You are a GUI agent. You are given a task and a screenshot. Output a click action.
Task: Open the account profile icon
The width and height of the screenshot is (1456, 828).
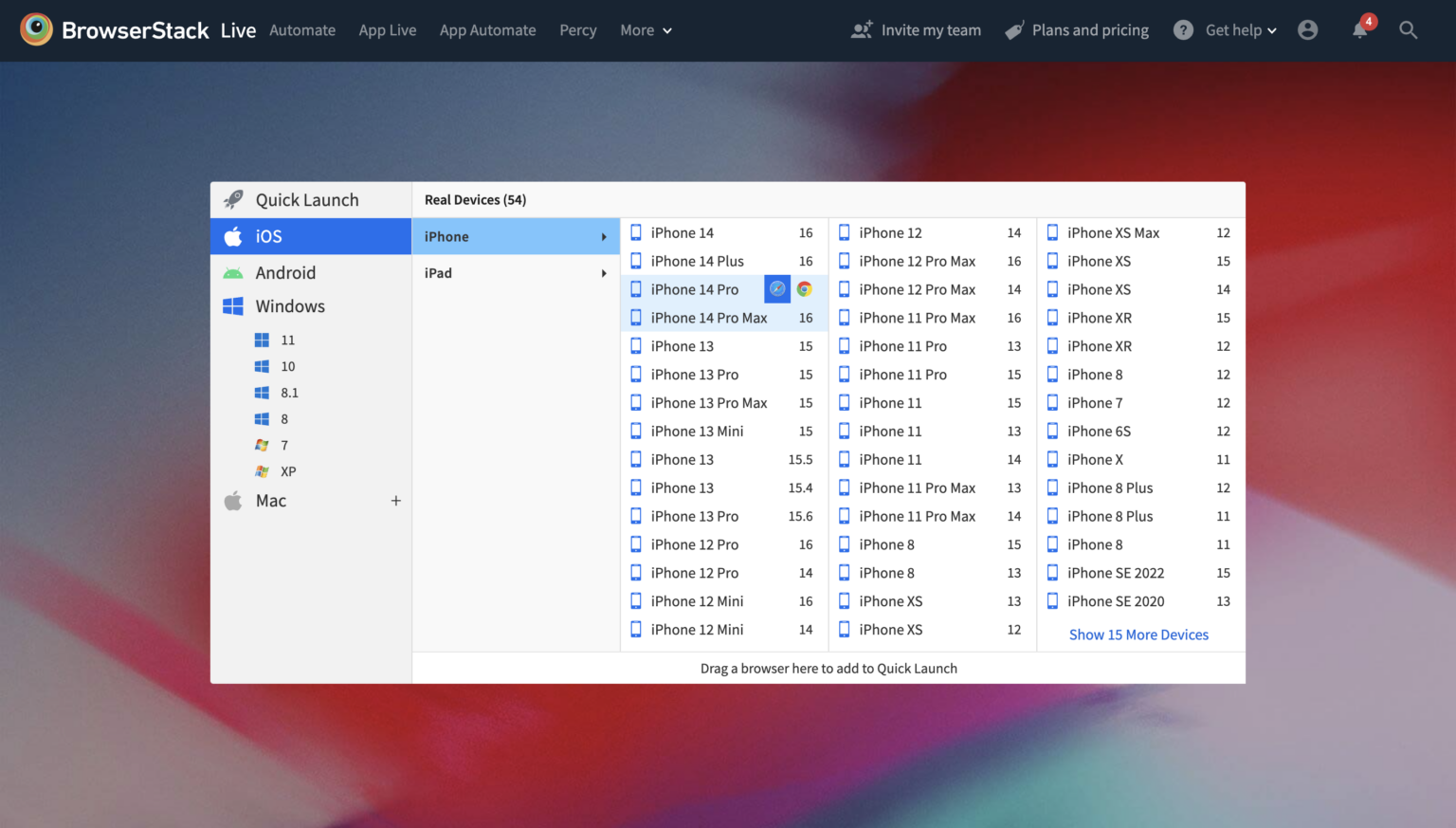click(1308, 29)
